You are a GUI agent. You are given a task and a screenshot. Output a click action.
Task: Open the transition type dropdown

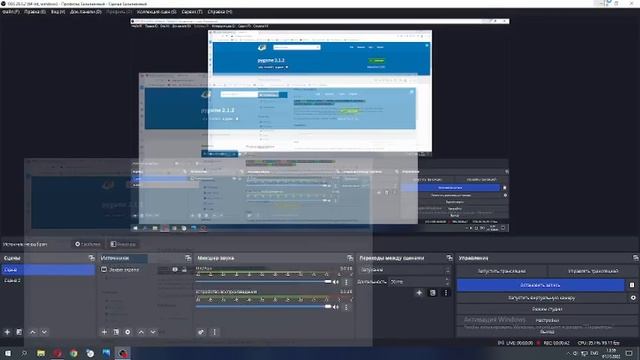(404, 270)
